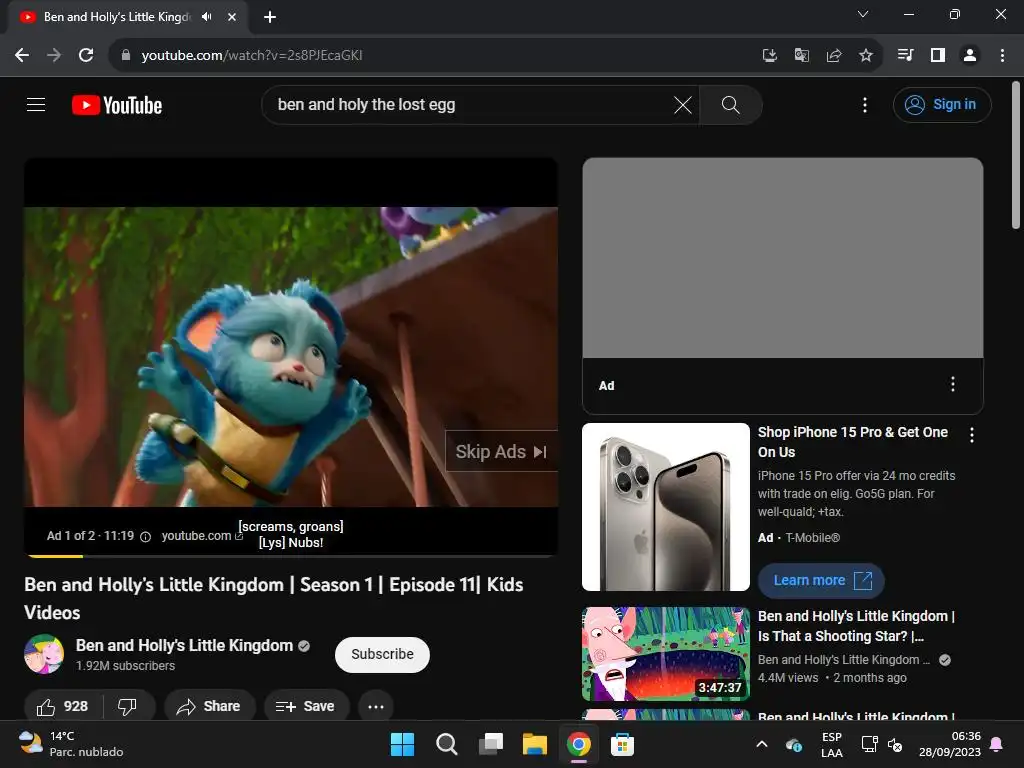Bookmark this tab with the star
The height and width of the screenshot is (768, 1024).
(866, 56)
